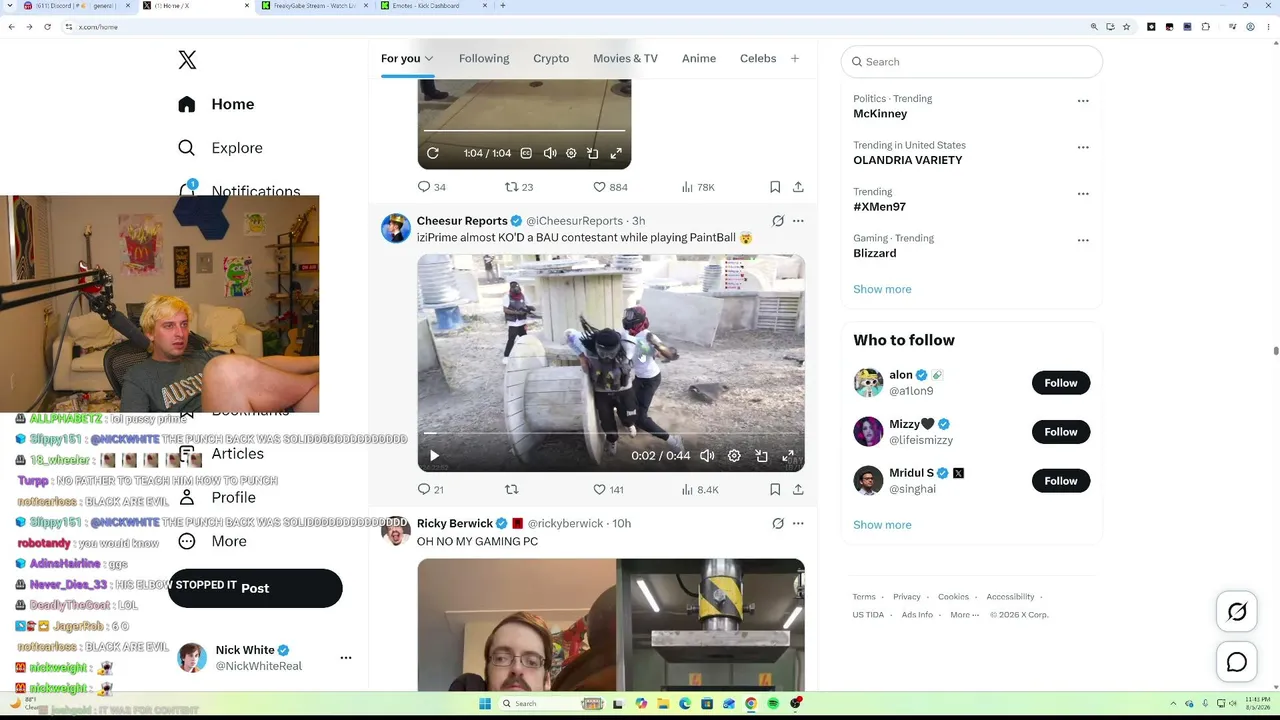Switch to the Following tab
This screenshot has width=1280, height=720.
(x=484, y=58)
